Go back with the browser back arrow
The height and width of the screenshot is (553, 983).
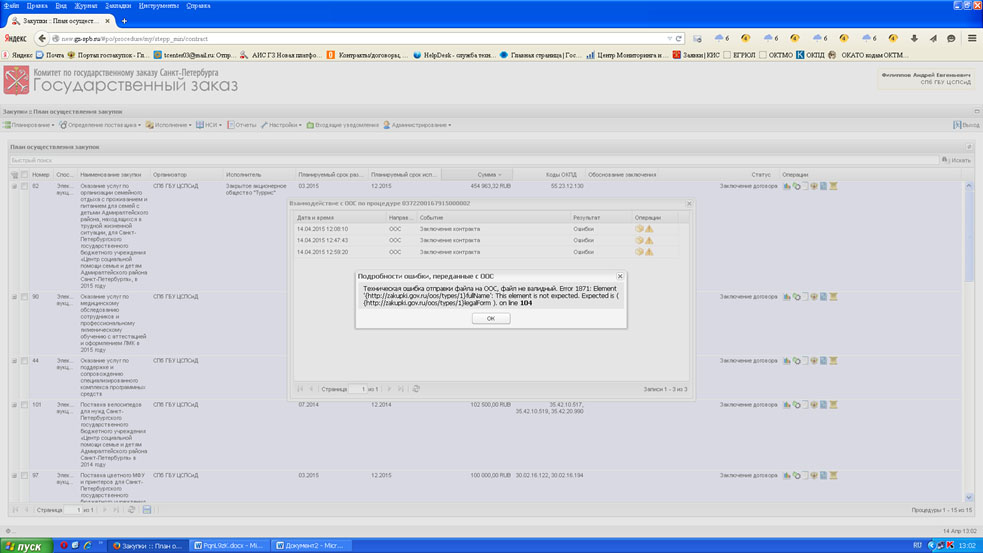coord(42,38)
